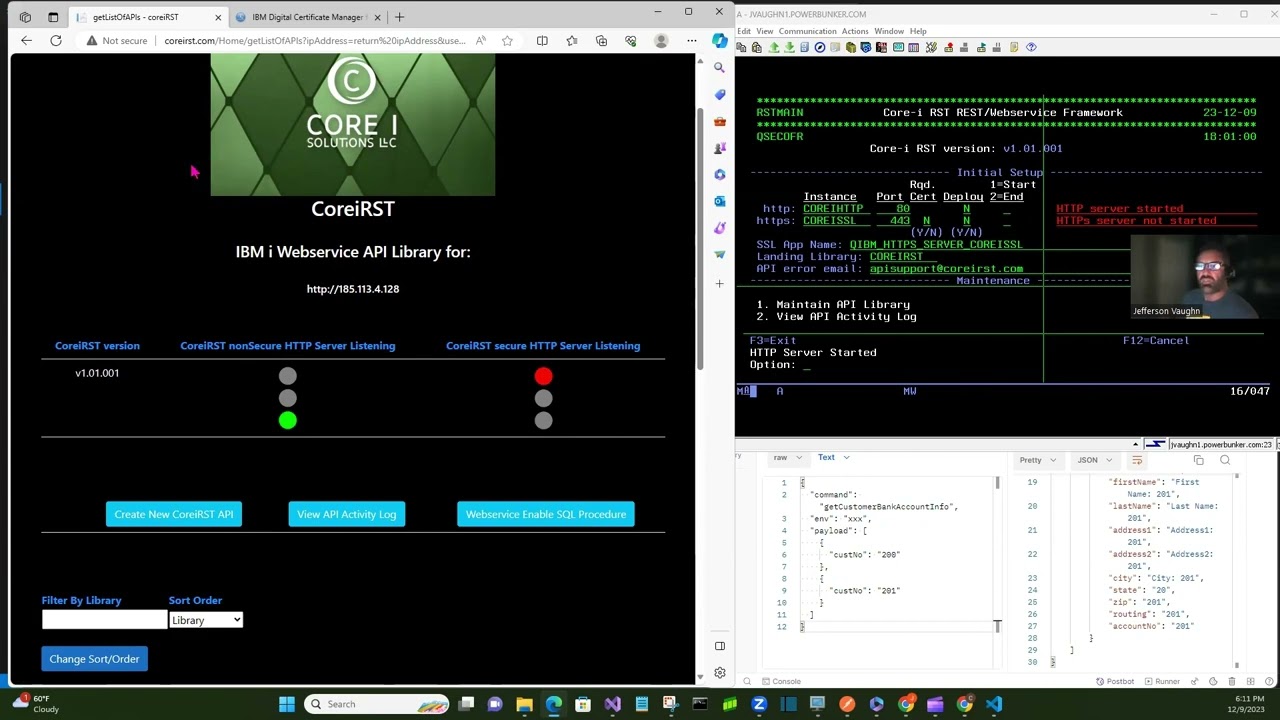This screenshot has height=720, width=1280.
Task: Click the red secure HTTP server light
Action: [543, 376]
